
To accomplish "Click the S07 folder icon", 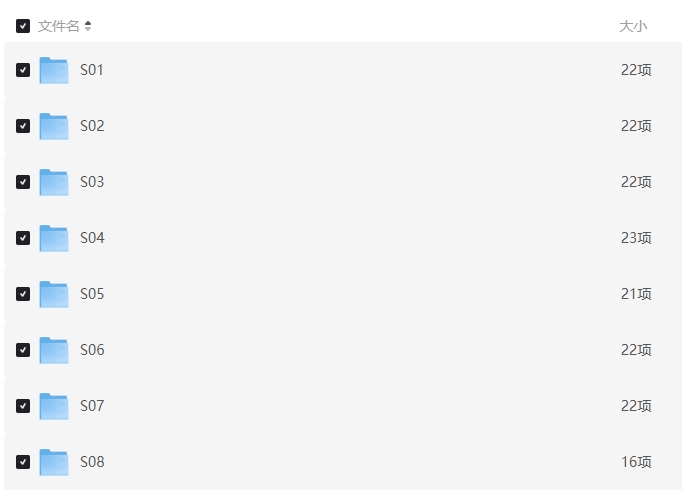I will click(54, 406).
